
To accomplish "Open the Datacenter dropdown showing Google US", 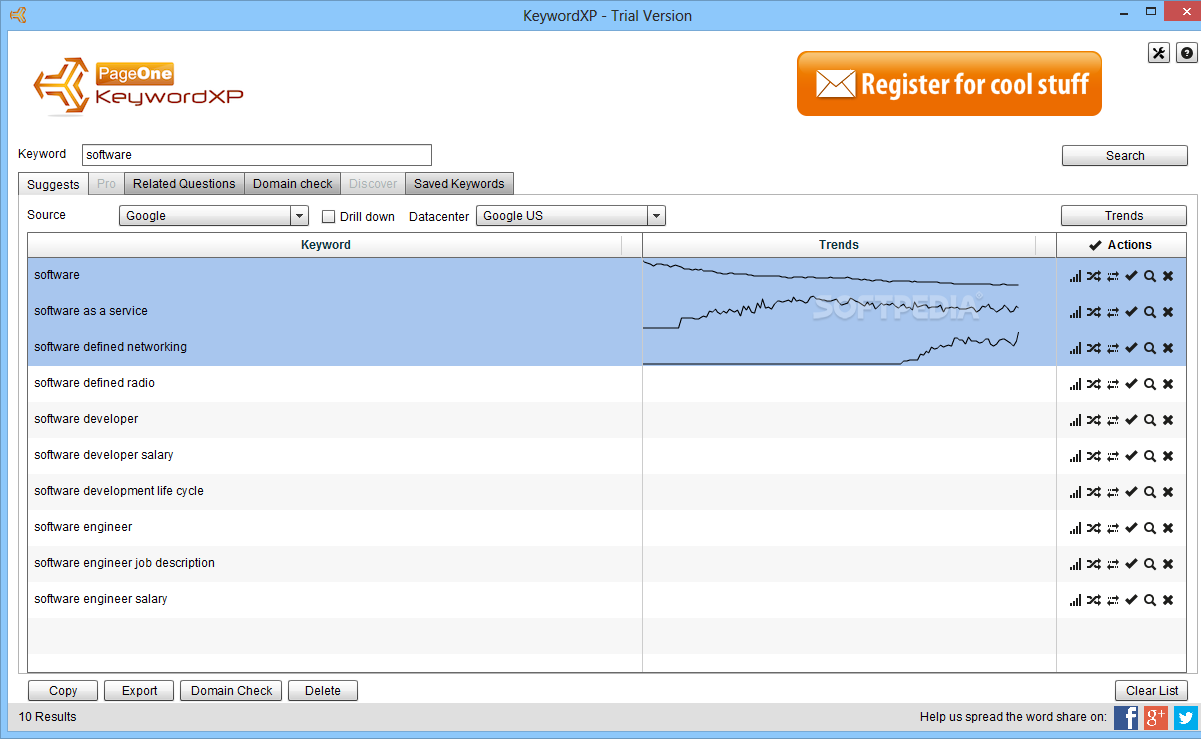I will click(x=571, y=216).
